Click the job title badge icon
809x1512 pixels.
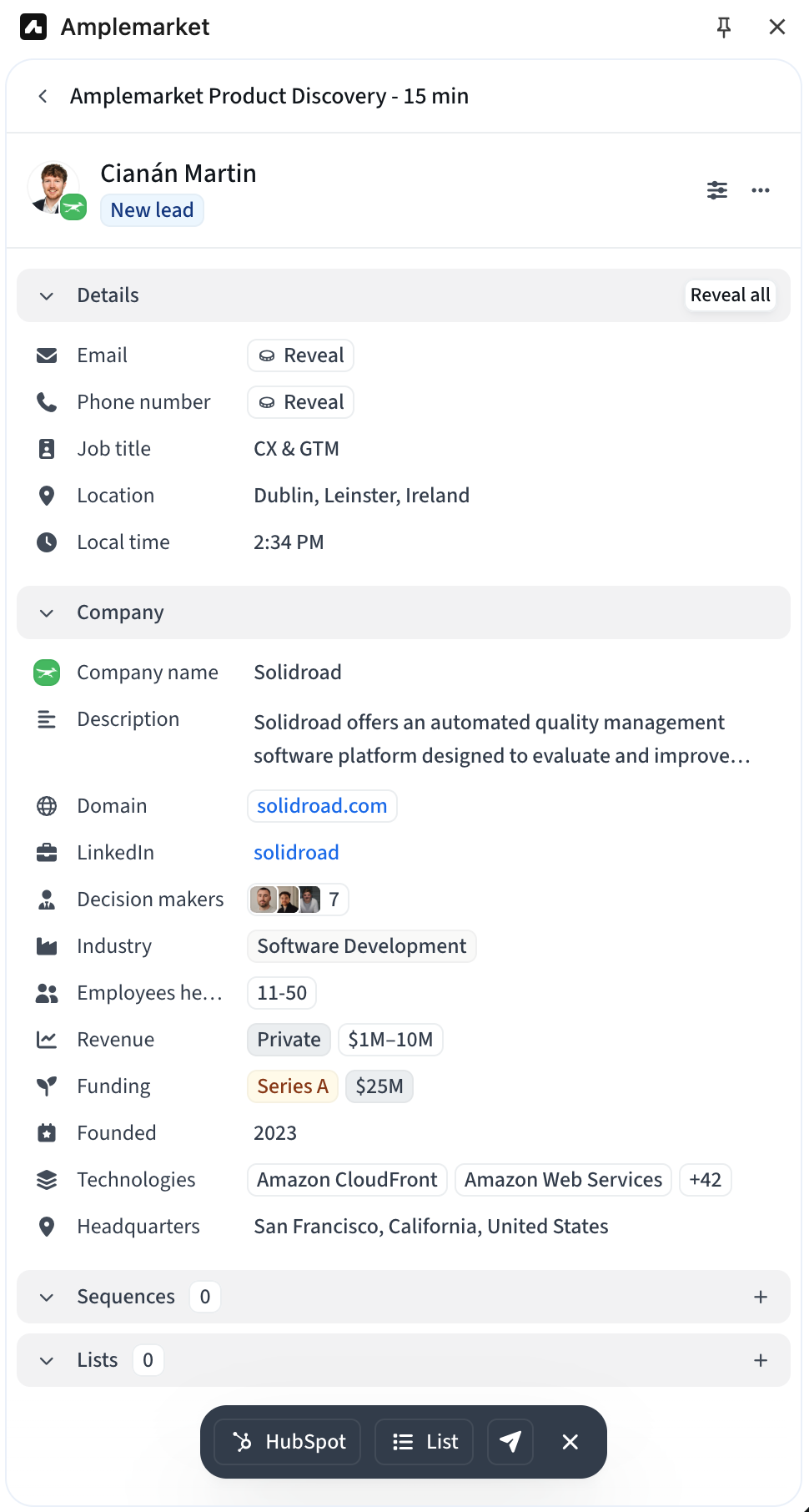point(47,449)
